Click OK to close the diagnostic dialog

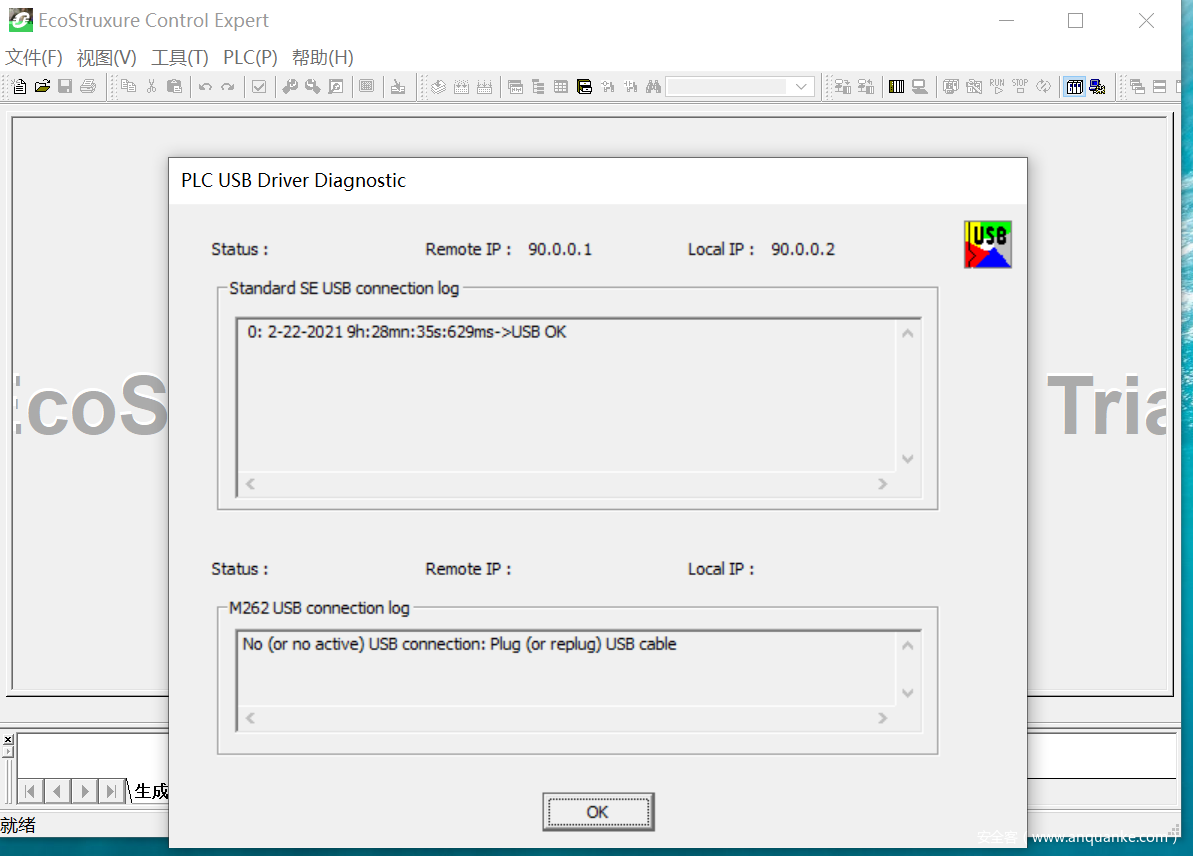pos(598,812)
